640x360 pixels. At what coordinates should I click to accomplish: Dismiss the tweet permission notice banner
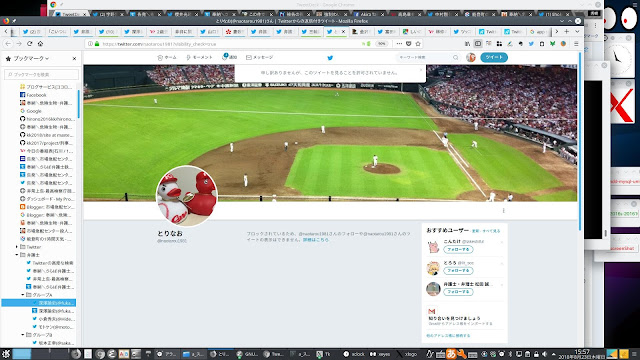click(x=421, y=69)
